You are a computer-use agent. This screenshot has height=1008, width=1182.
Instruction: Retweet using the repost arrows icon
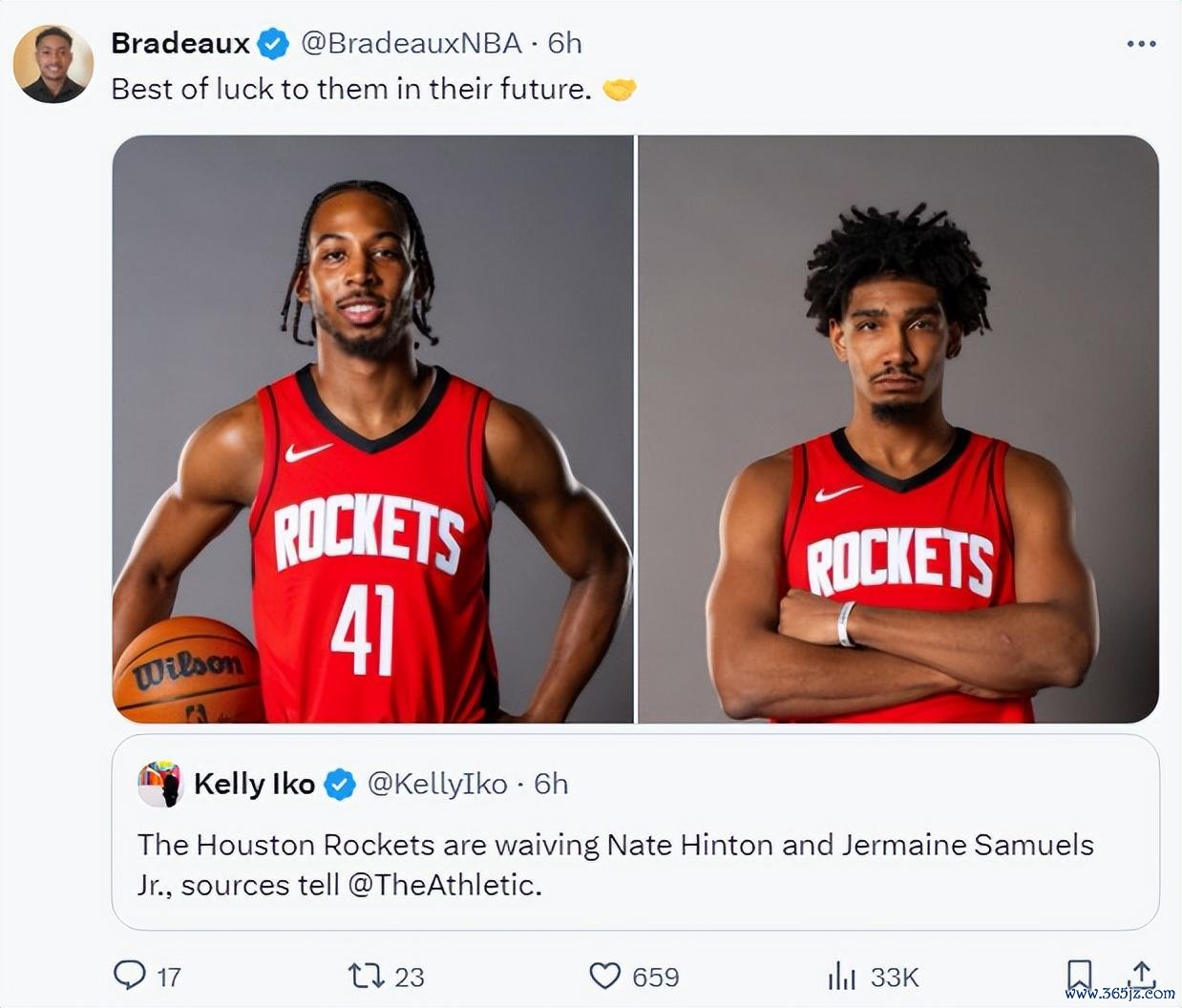tap(366, 976)
